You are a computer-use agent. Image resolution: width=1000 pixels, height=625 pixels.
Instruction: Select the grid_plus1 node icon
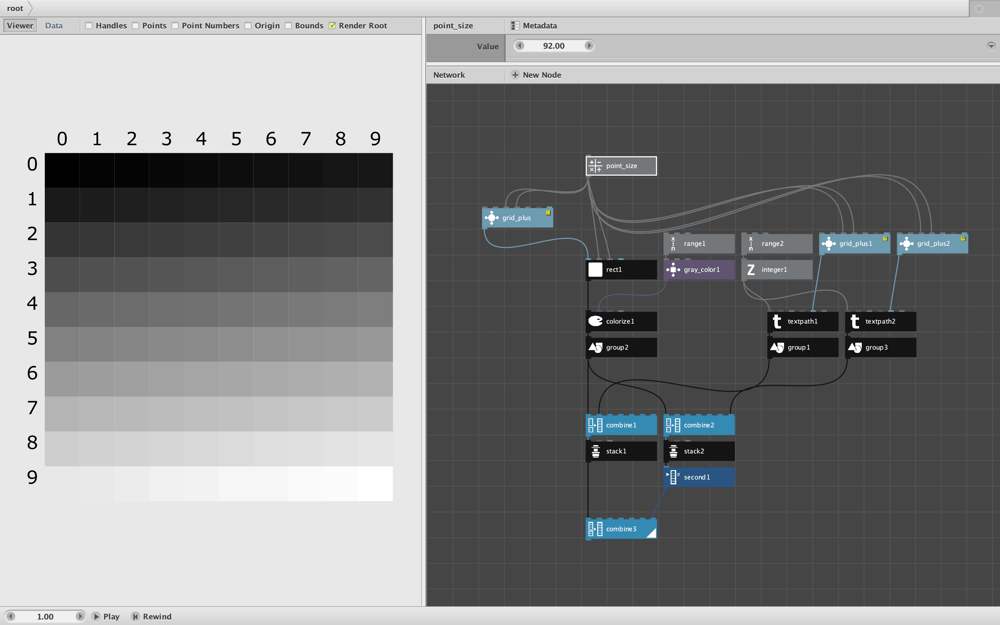[828, 244]
